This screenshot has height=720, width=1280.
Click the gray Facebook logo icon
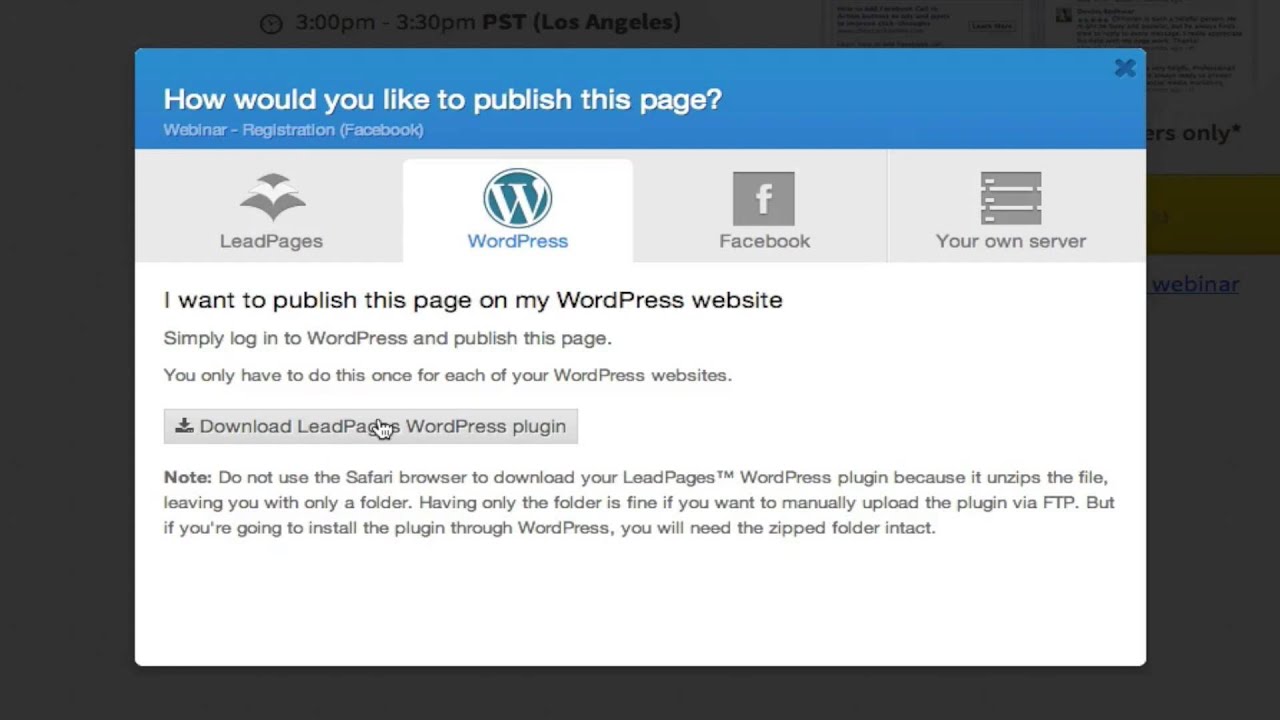pyautogui.click(x=764, y=198)
